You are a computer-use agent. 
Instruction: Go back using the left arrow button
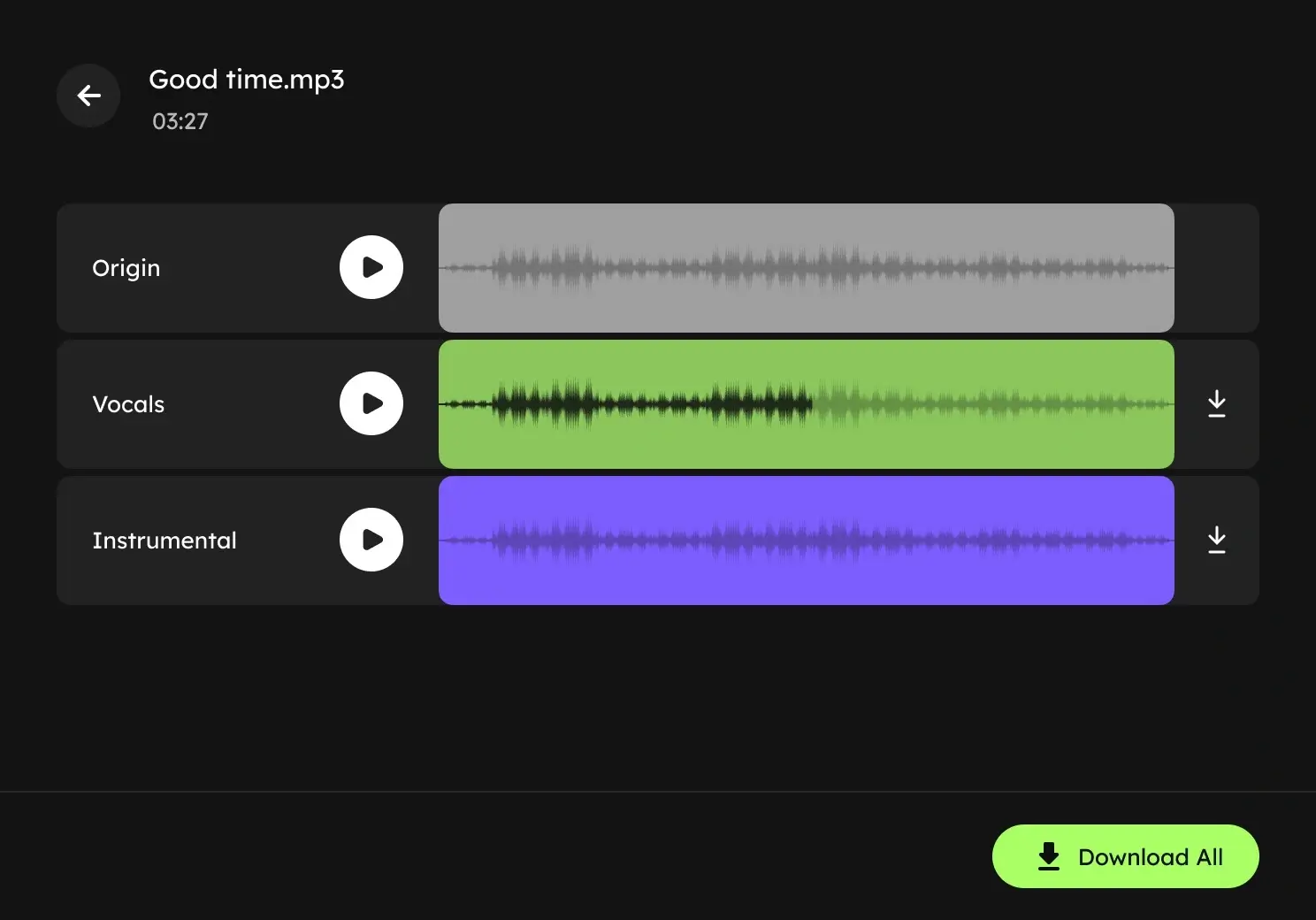(x=88, y=96)
